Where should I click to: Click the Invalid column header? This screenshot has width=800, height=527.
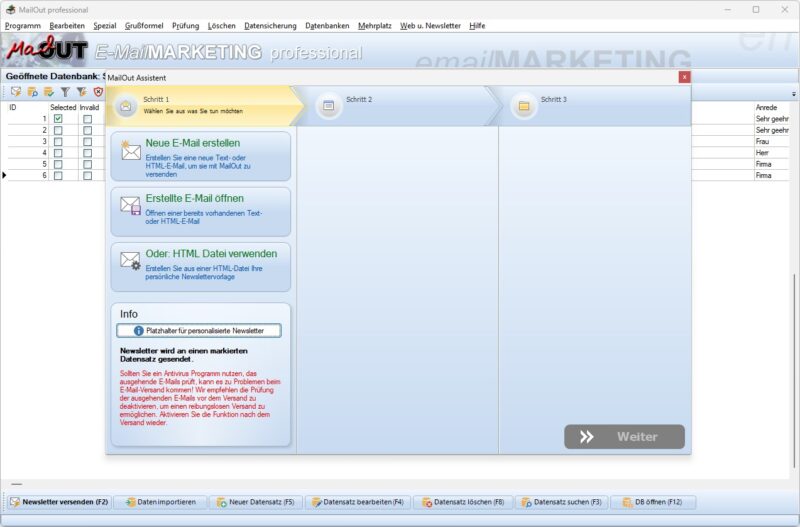click(x=89, y=108)
